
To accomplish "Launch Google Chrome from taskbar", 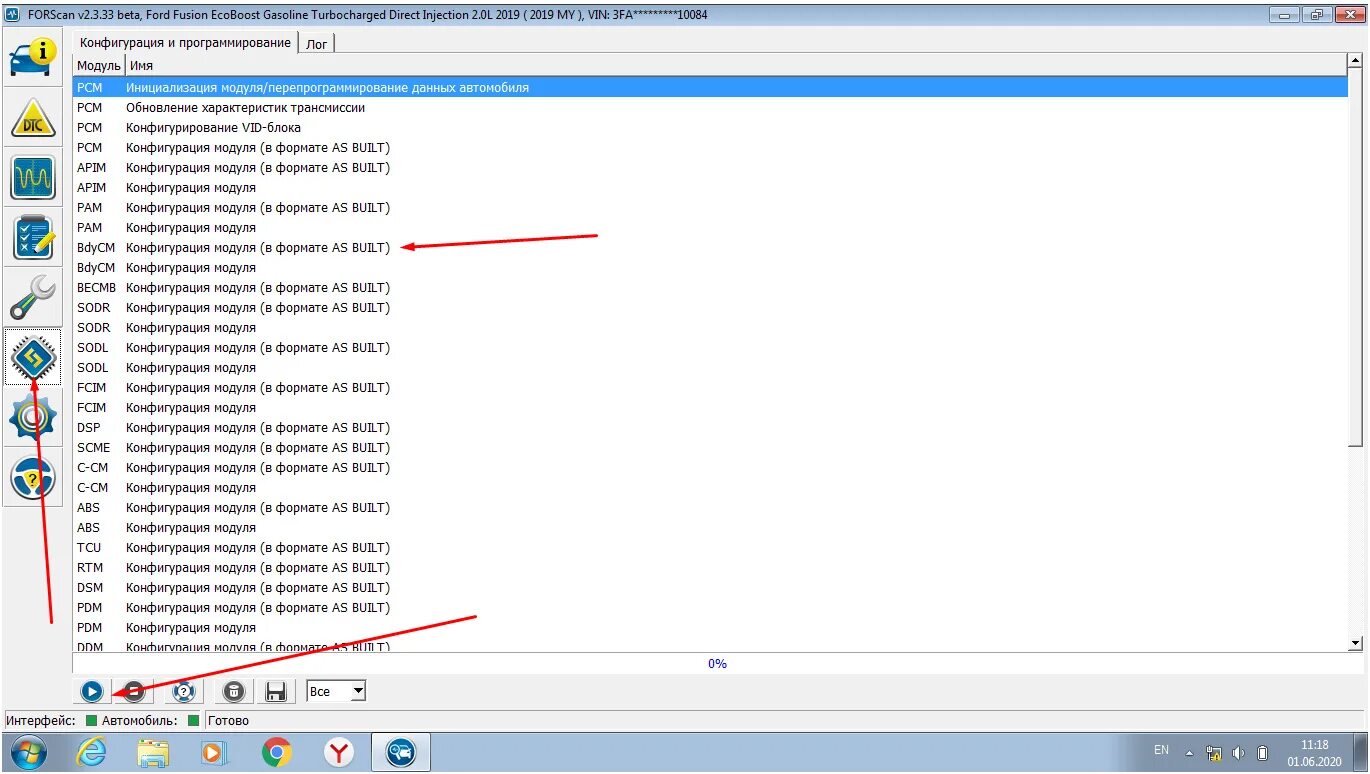I will click(x=277, y=752).
